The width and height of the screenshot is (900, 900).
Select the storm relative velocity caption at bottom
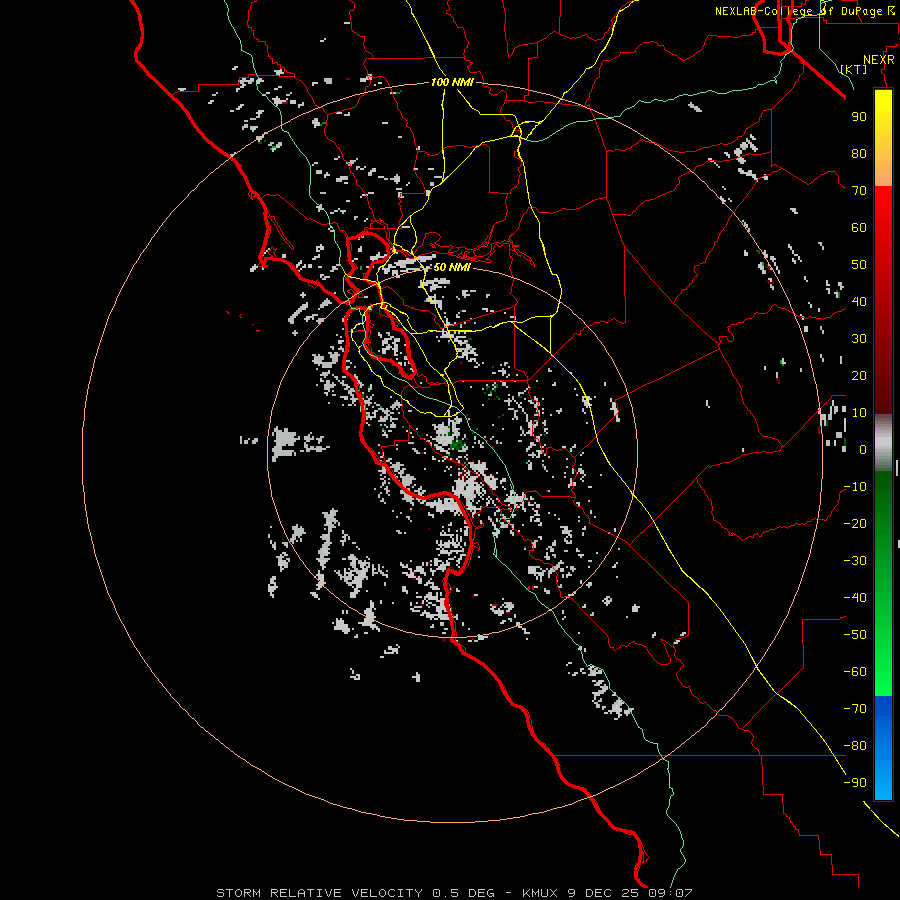tap(454, 893)
